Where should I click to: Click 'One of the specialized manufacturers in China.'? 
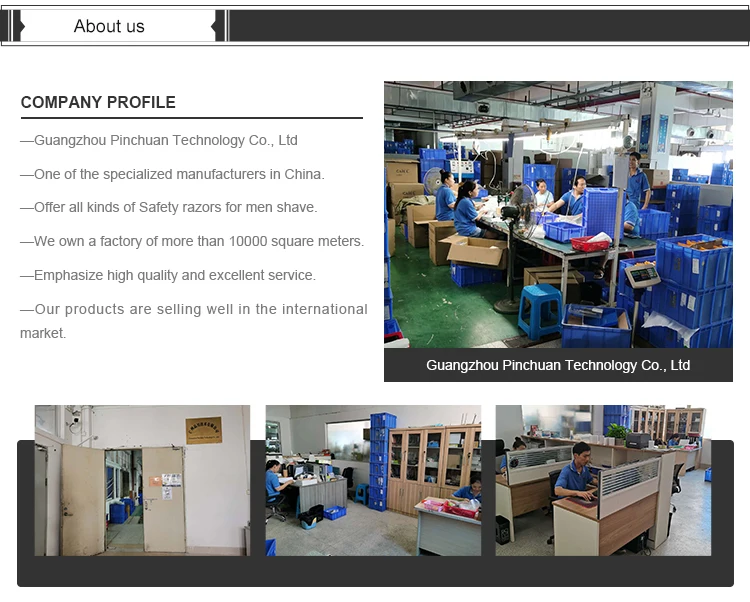point(172,174)
